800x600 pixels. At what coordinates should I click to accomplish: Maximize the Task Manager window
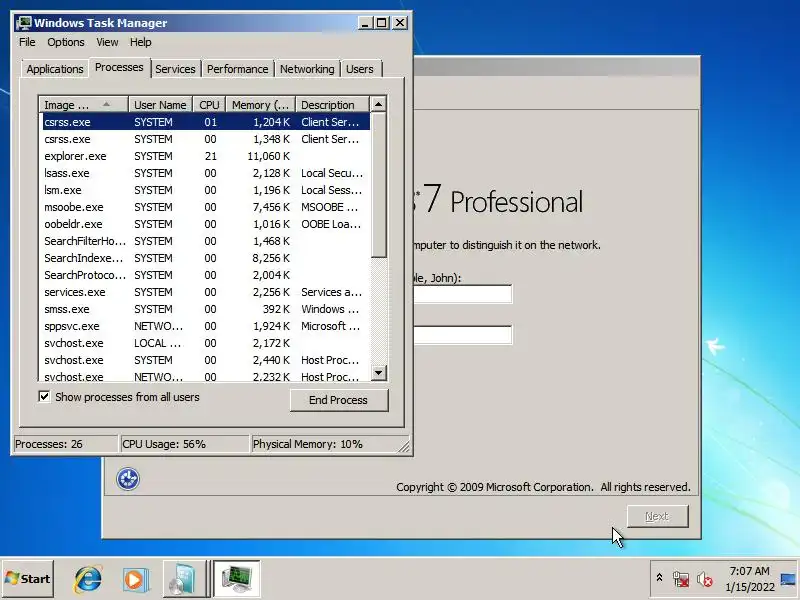pyautogui.click(x=382, y=23)
